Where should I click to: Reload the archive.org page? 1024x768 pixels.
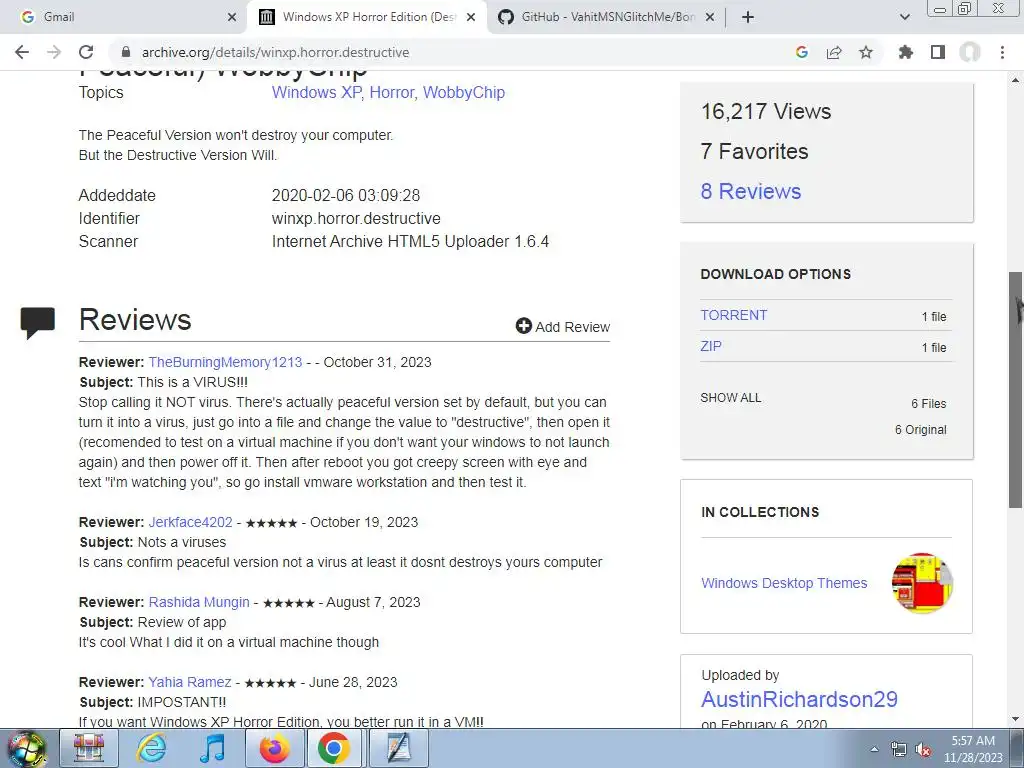point(86,52)
